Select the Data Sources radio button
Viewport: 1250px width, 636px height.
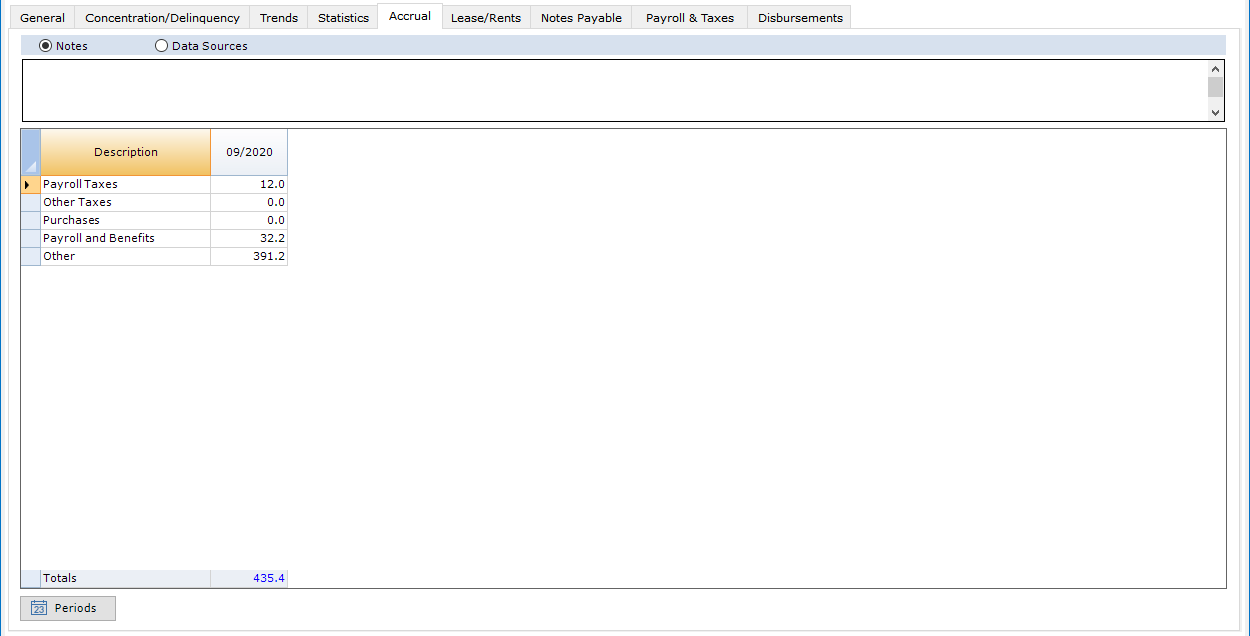point(161,45)
